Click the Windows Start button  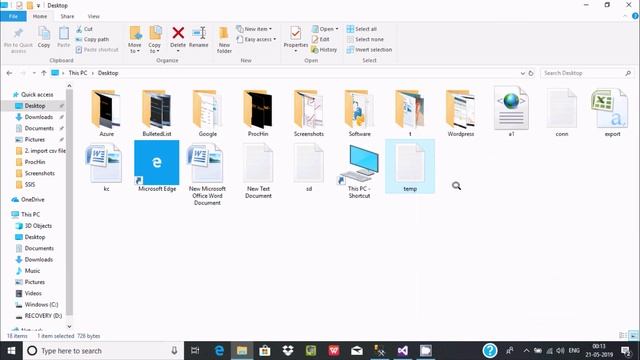(11, 351)
